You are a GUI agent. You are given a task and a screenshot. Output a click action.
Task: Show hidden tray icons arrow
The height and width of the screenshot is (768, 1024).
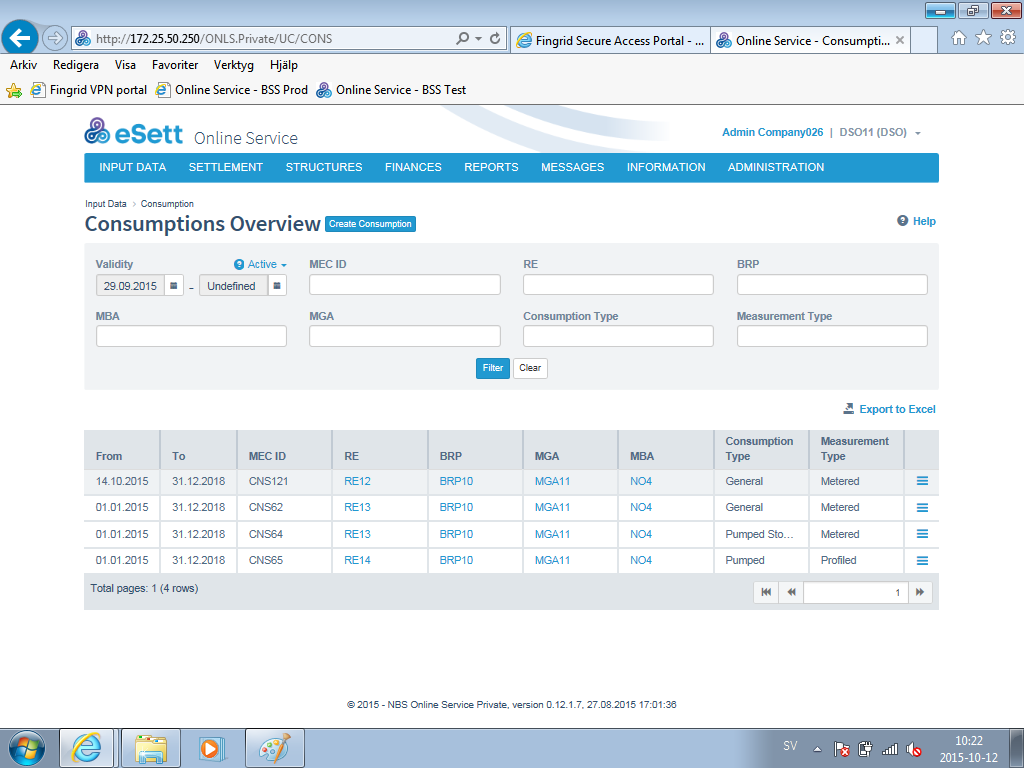[817, 749]
